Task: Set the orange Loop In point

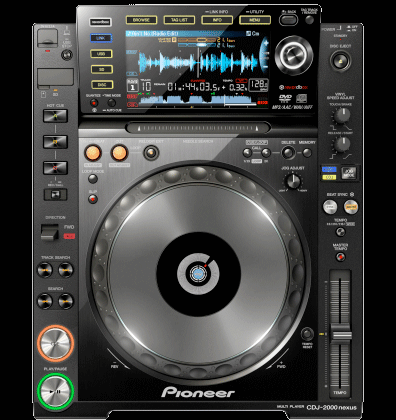Action: pos(93,153)
